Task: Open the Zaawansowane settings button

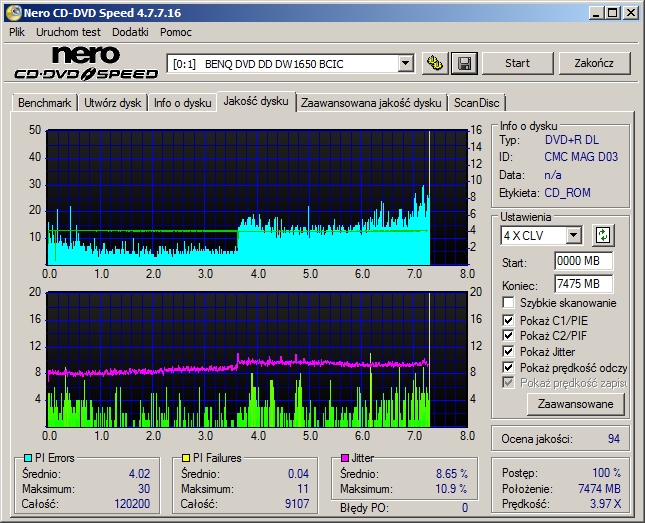Action: point(575,404)
